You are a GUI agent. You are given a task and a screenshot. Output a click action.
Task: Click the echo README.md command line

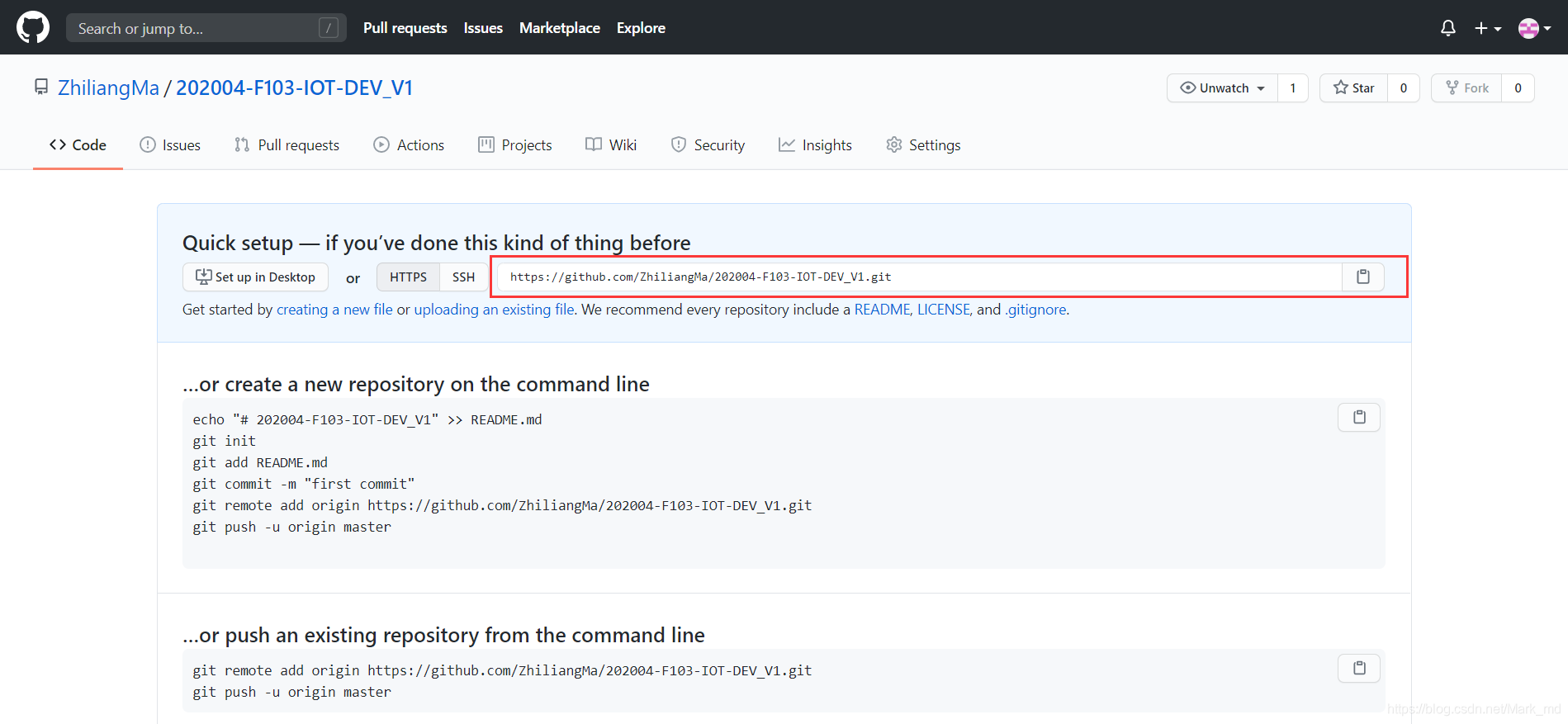367,419
